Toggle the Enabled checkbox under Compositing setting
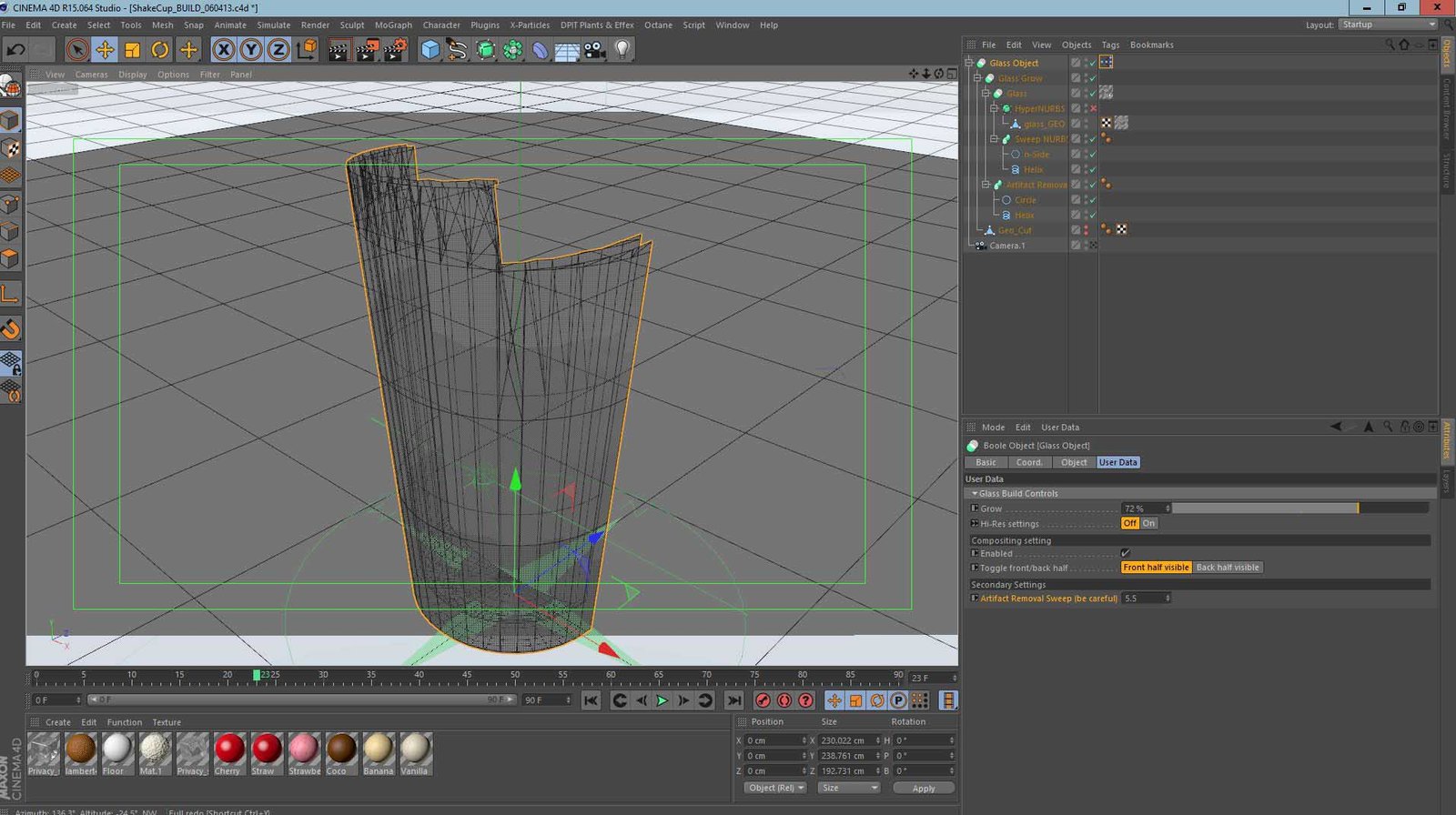The width and height of the screenshot is (1456, 815). tap(1126, 553)
